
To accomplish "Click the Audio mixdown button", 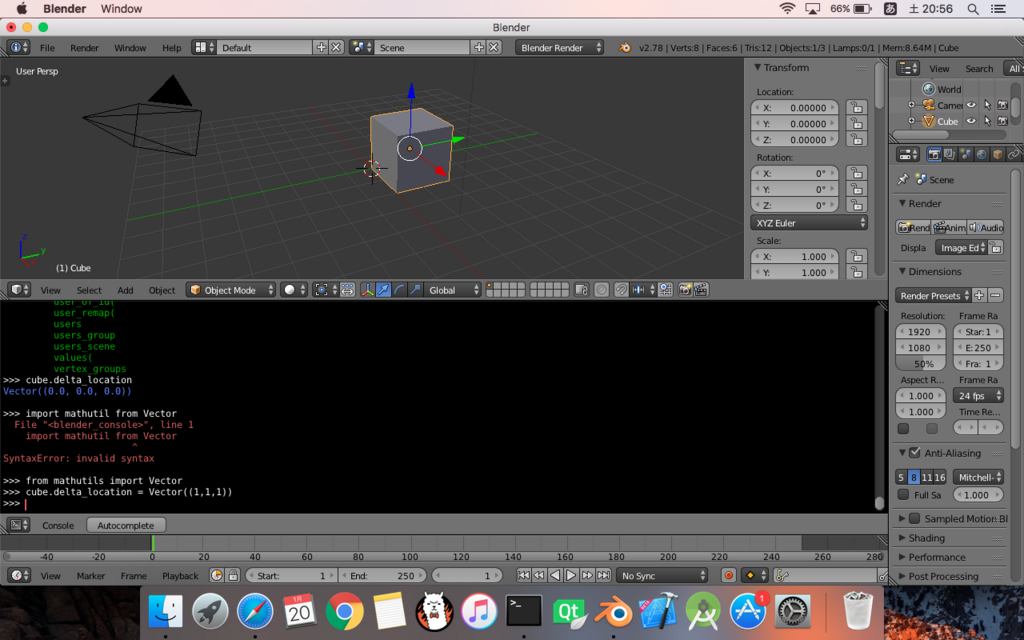I will tap(985, 227).
